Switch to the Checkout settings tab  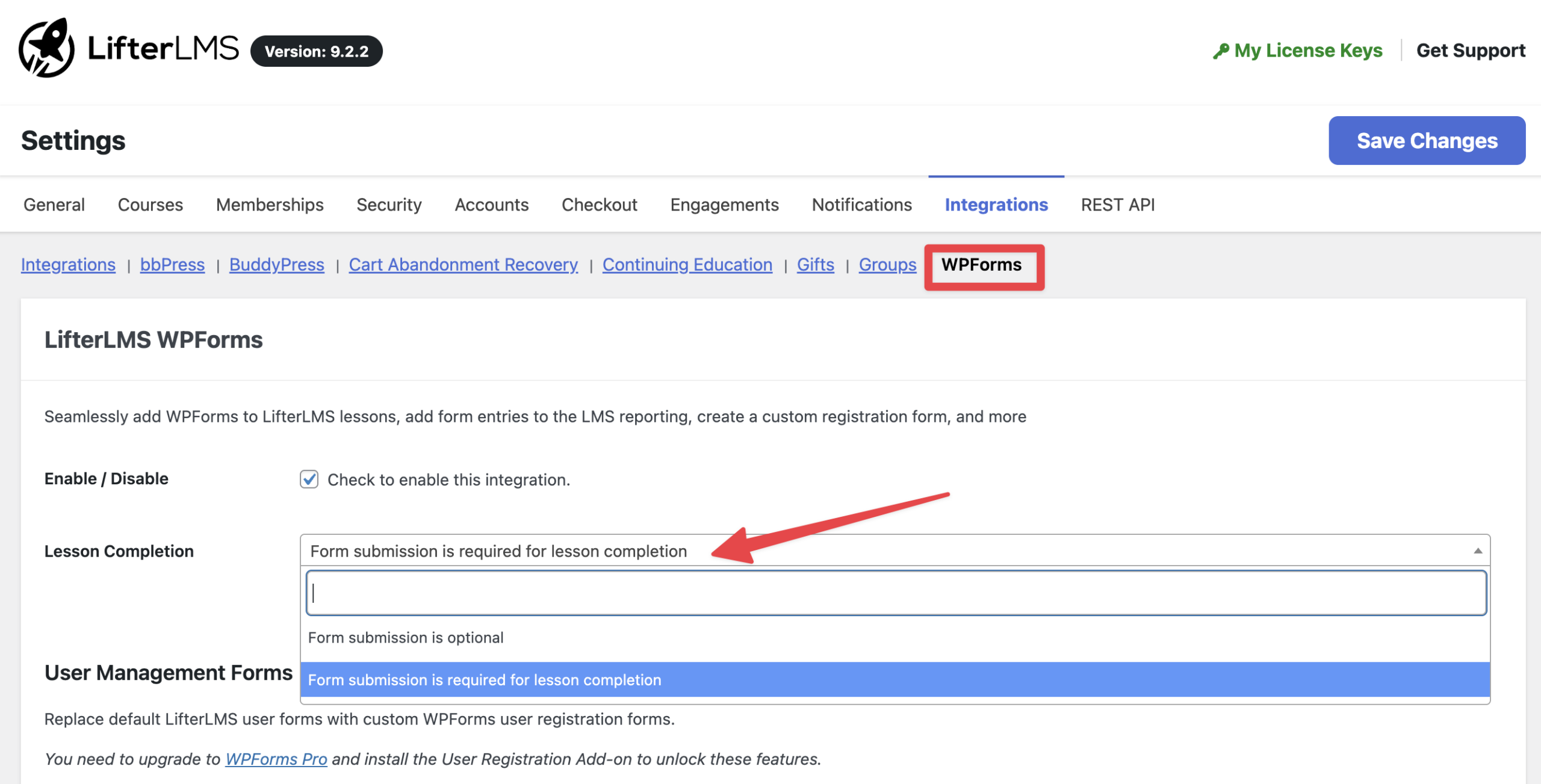[599, 205]
